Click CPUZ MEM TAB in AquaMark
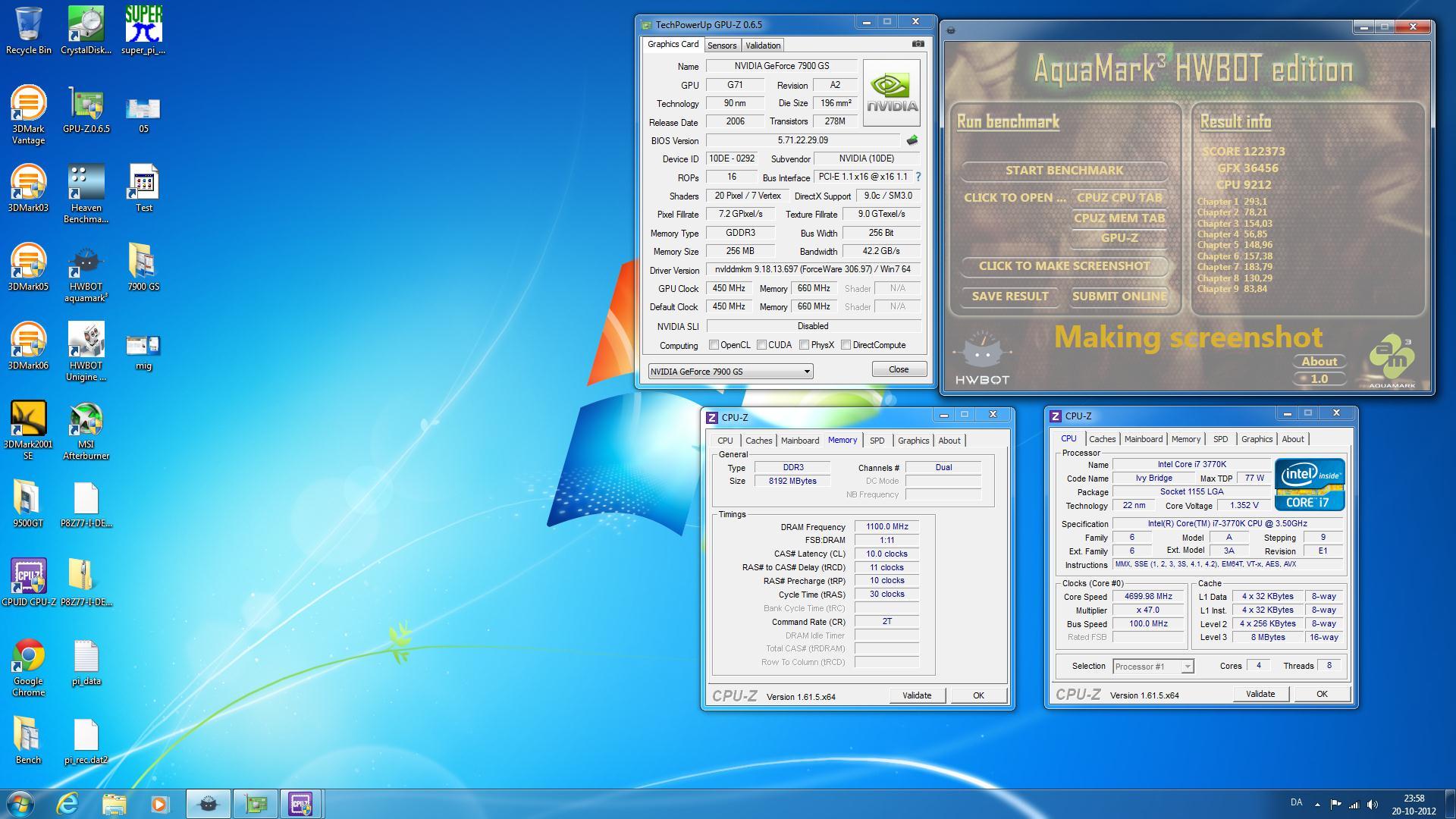The width and height of the screenshot is (1456, 819). [x=1119, y=218]
